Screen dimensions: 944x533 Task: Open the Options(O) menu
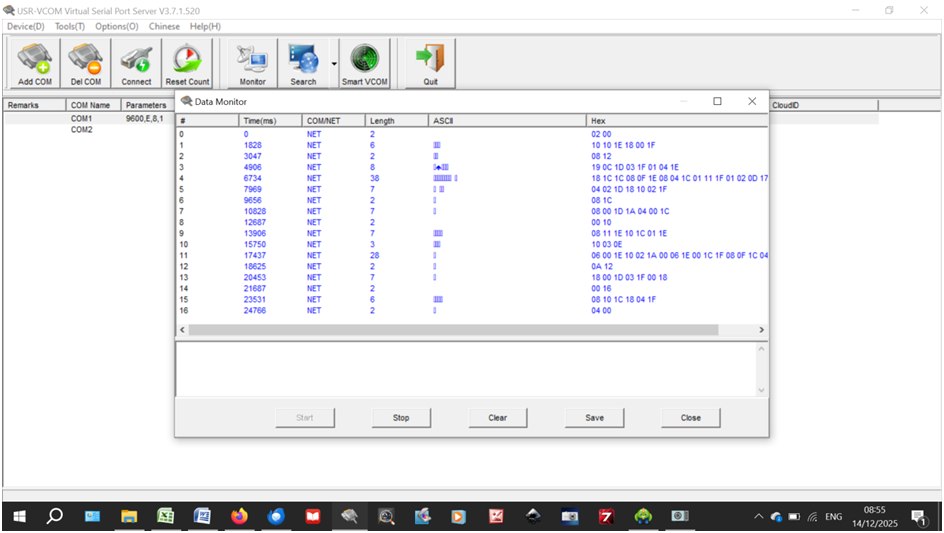pos(117,26)
